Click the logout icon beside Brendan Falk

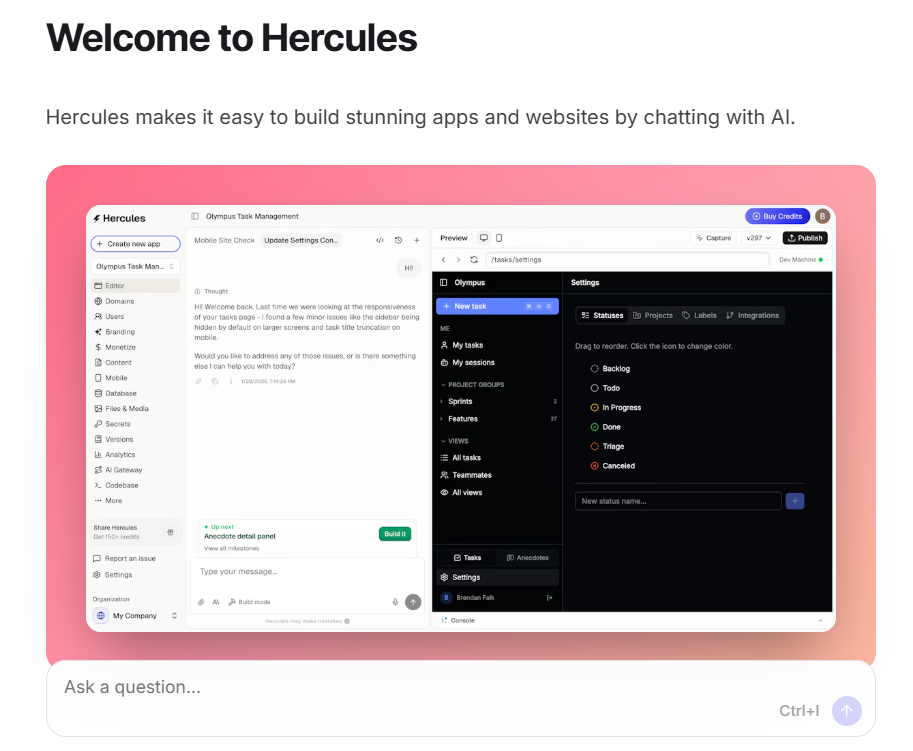pyautogui.click(x=549, y=597)
